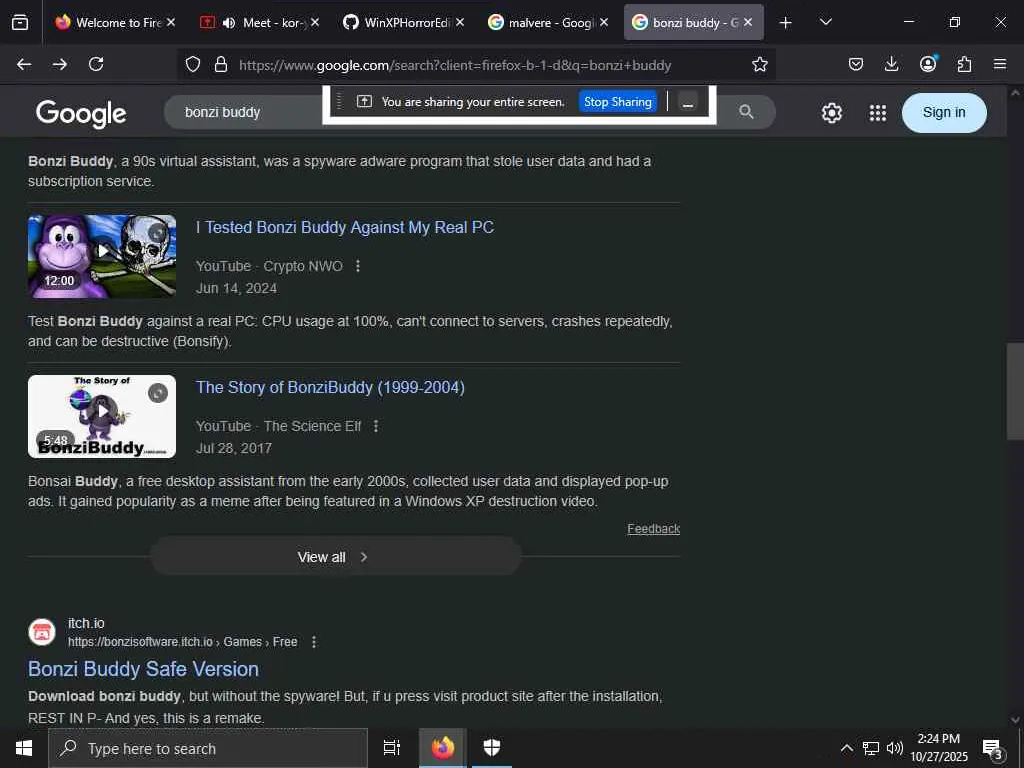Open the Feedback link
Screen dimensions: 1024x768
tap(653, 529)
